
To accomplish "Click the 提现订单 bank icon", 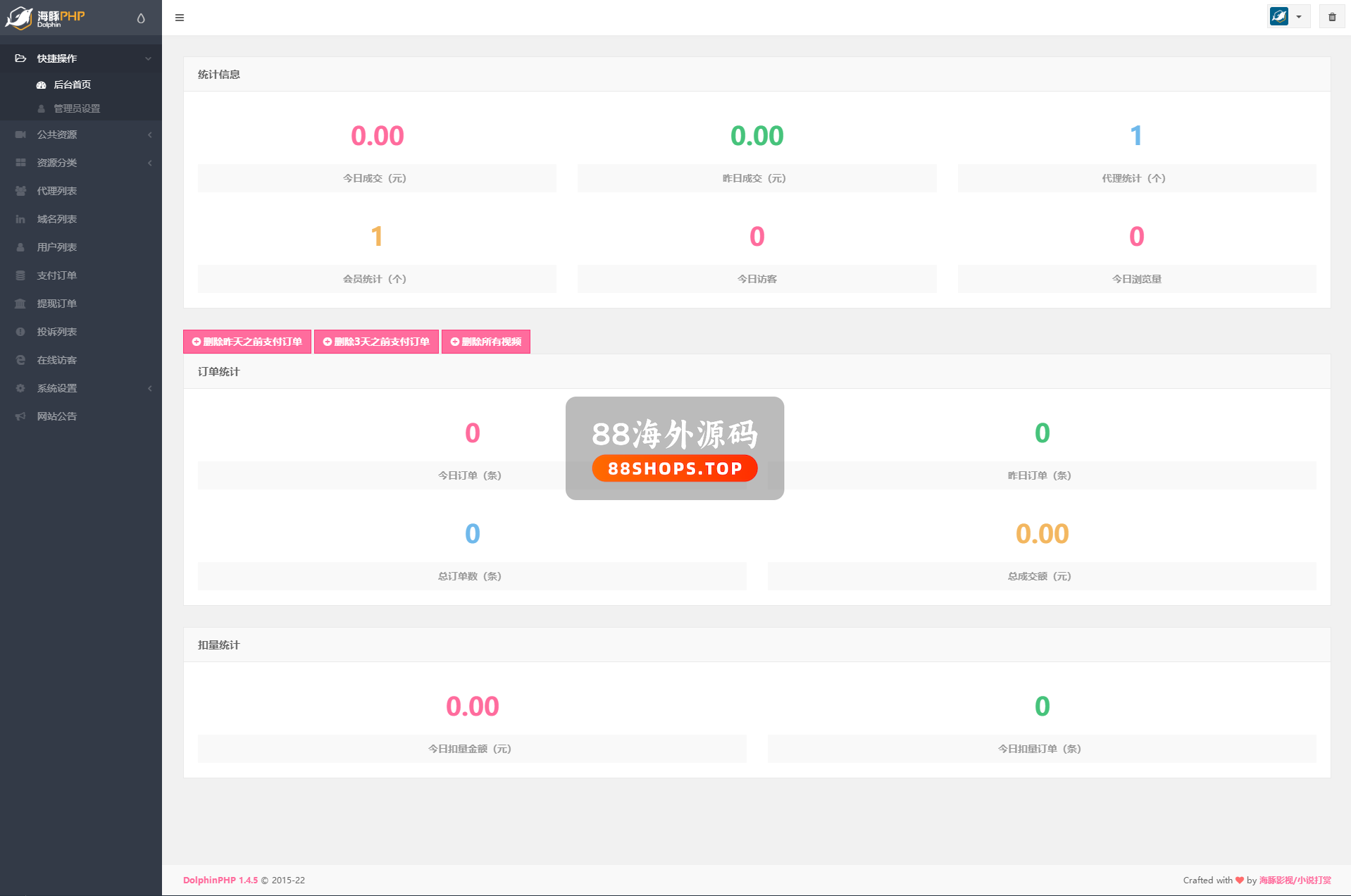I will click(x=20, y=304).
